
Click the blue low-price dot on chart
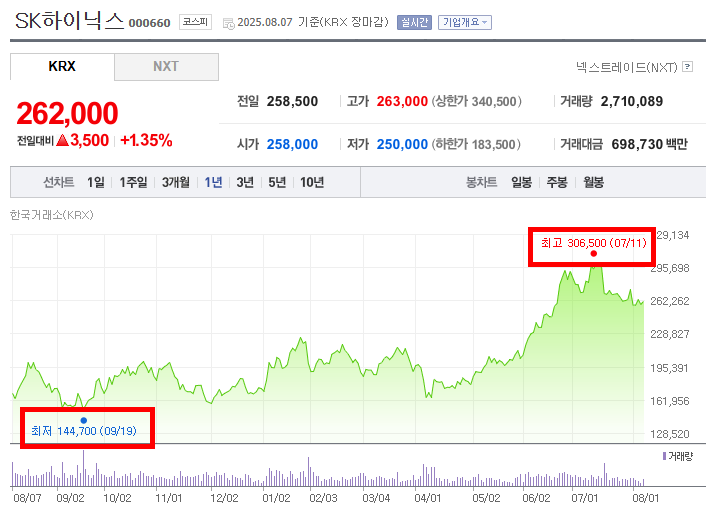click(x=84, y=420)
